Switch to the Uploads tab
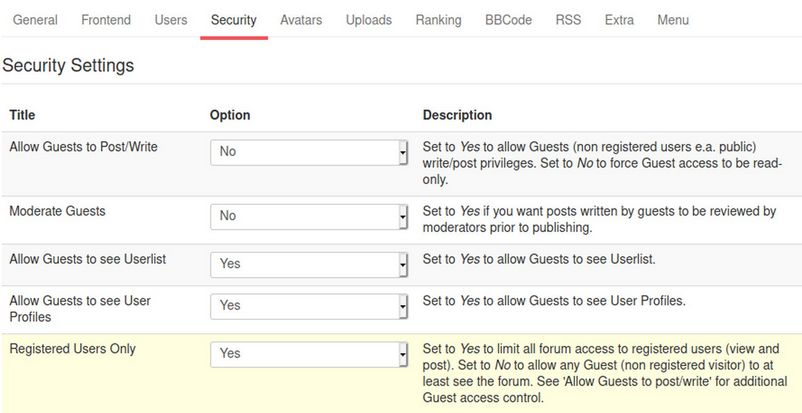 pos(369,20)
